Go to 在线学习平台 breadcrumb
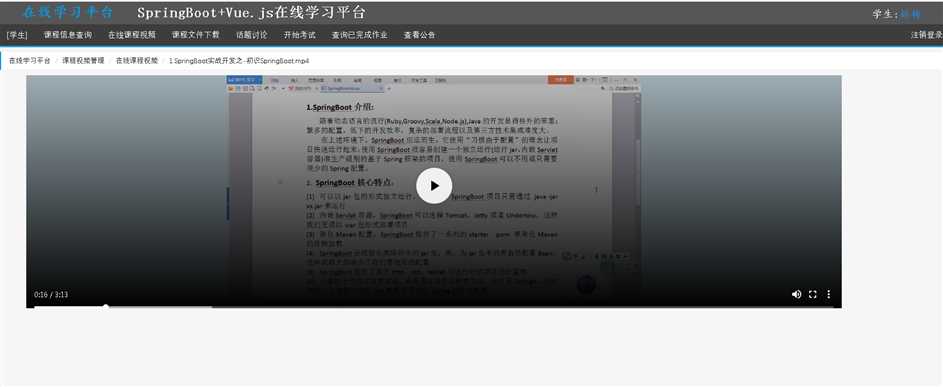The height and width of the screenshot is (387, 943). [29, 61]
